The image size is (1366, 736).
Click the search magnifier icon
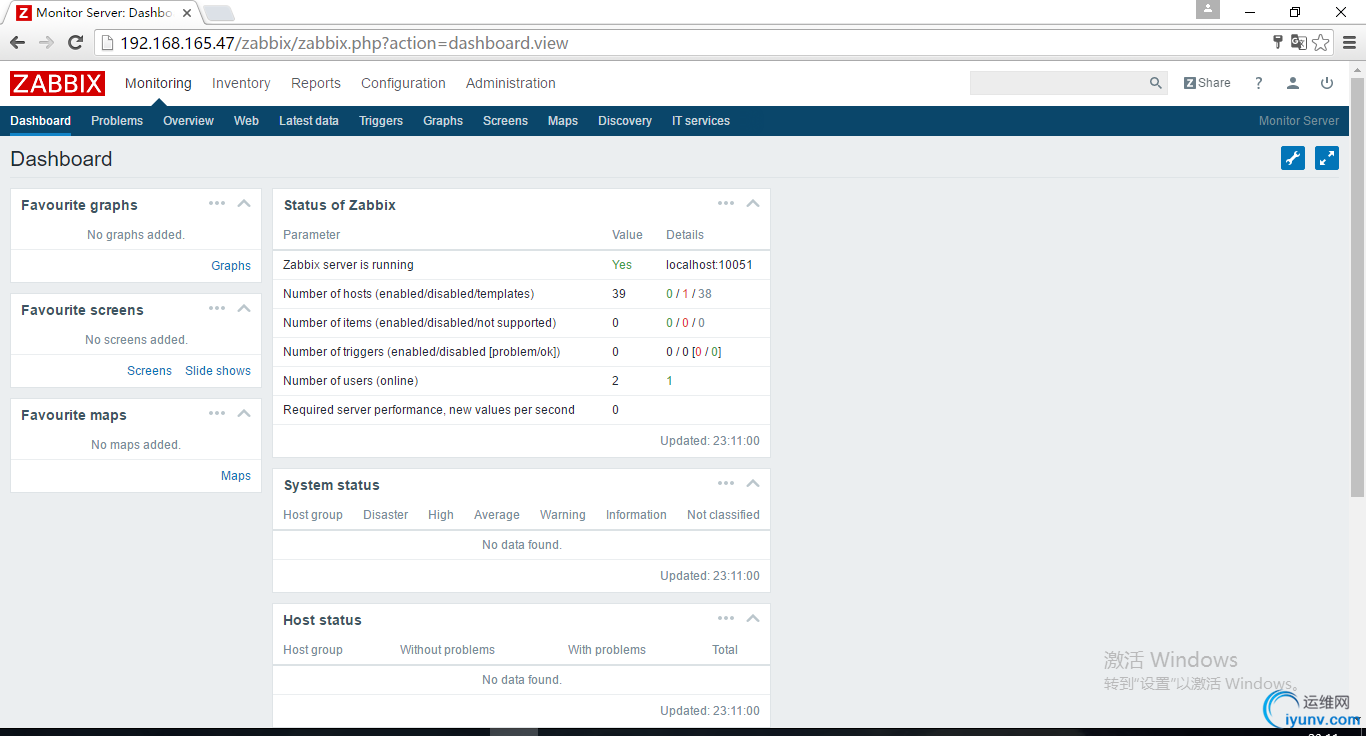click(x=1155, y=83)
